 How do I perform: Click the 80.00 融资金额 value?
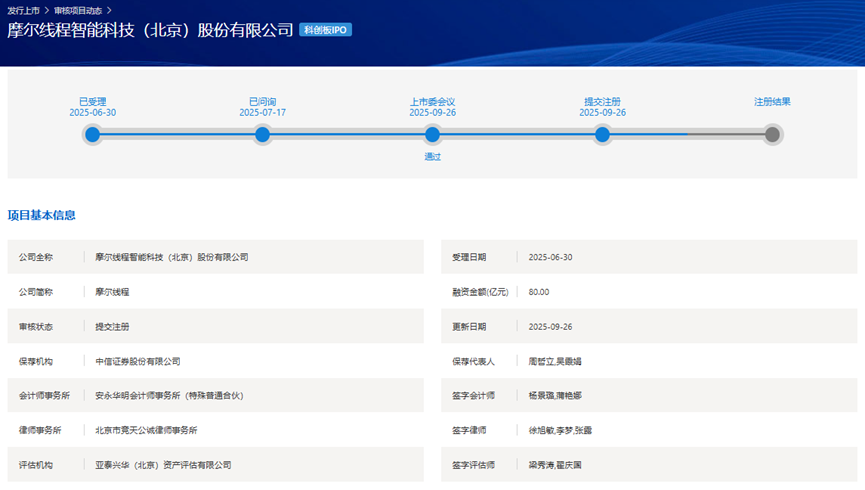(x=539, y=292)
